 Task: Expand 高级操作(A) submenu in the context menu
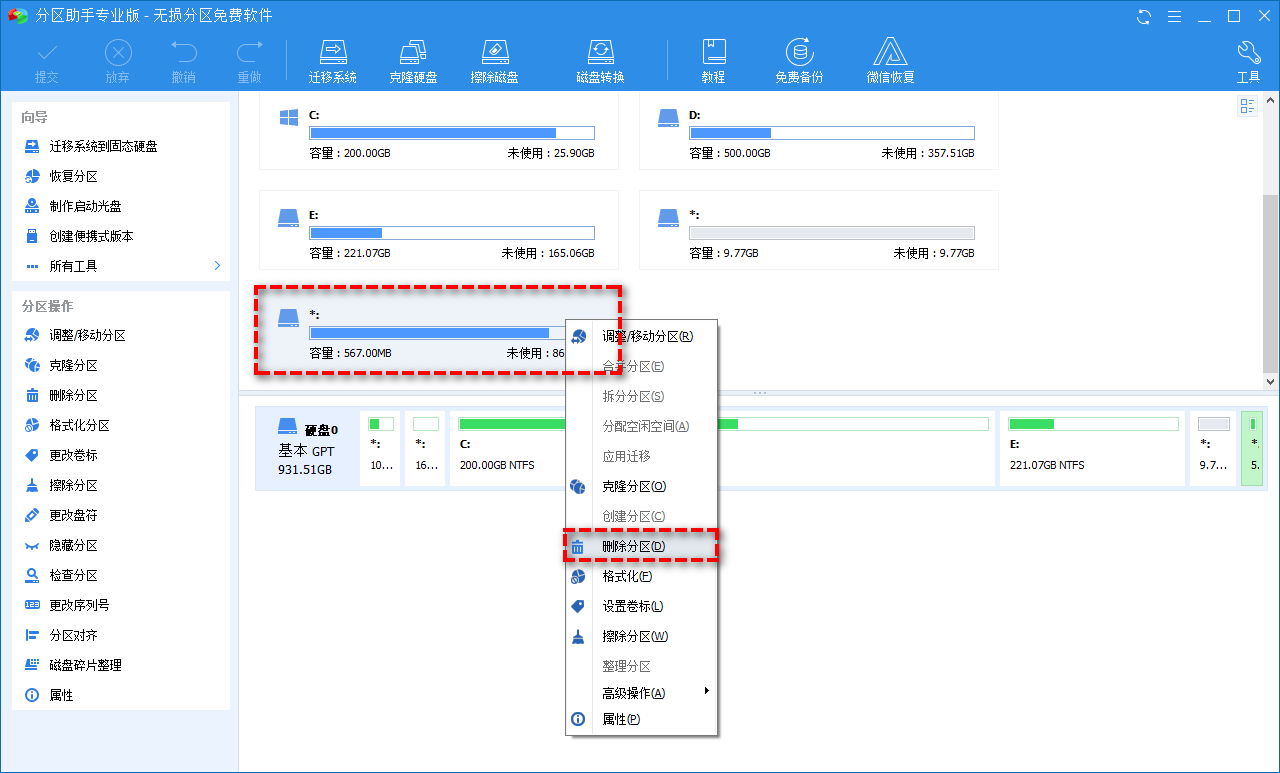(x=641, y=693)
